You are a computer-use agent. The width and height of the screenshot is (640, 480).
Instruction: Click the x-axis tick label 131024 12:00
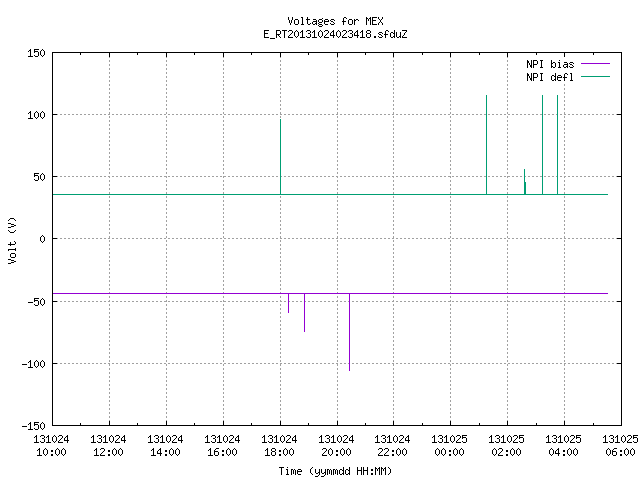(x=108, y=446)
